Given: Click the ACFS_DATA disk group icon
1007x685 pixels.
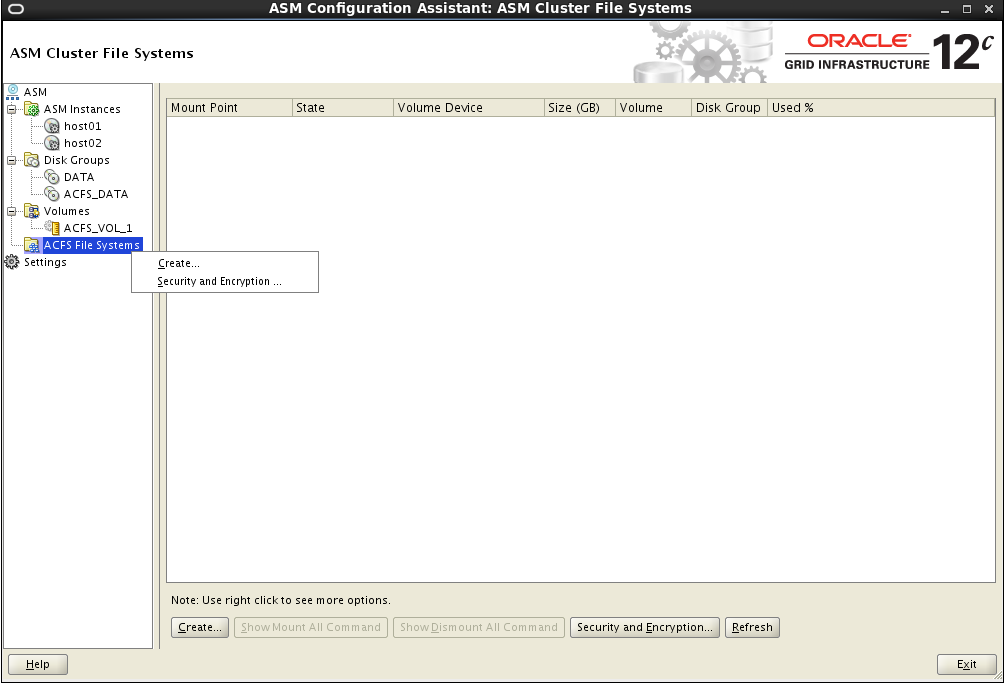Looking at the screenshot, I should [52, 194].
